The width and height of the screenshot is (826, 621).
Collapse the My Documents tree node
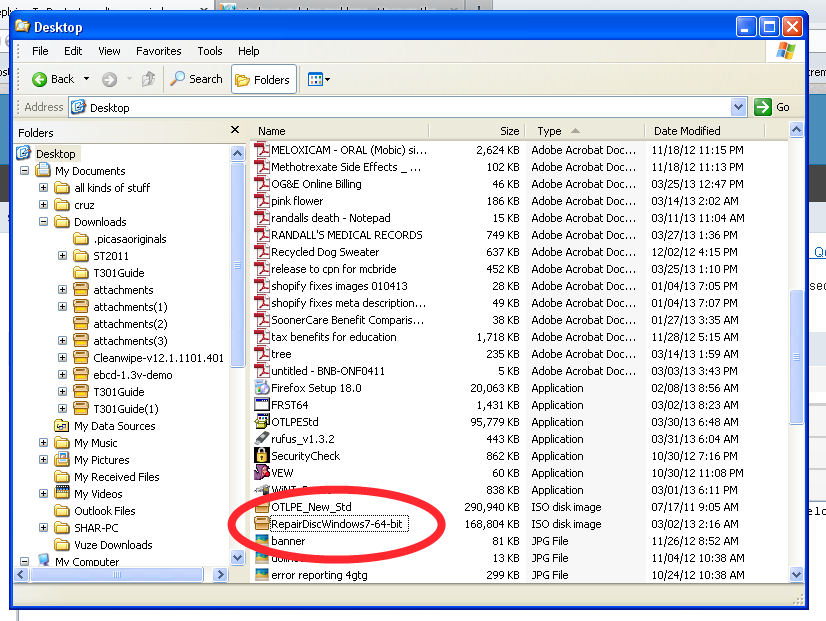tap(24, 171)
